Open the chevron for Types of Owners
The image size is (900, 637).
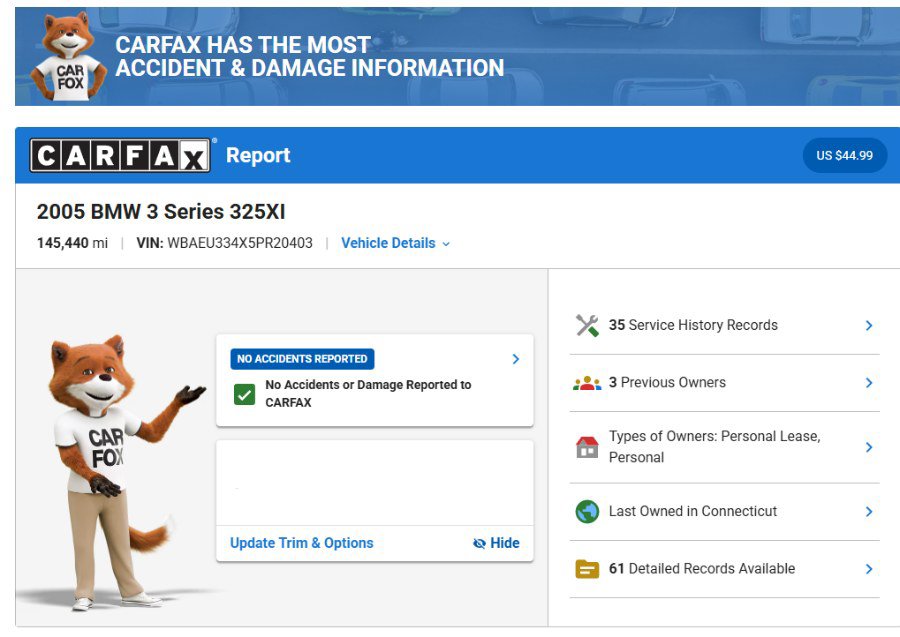[869, 447]
